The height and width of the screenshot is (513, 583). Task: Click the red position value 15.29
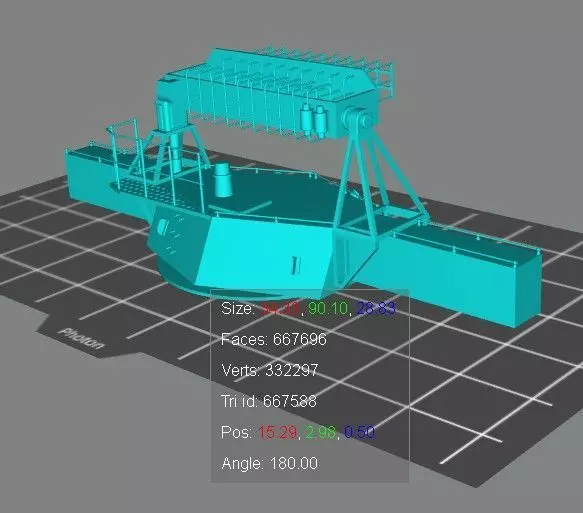pyautogui.click(x=278, y=432)
